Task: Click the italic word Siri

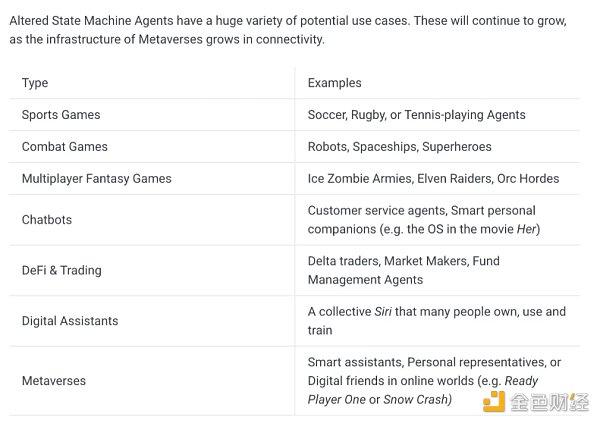Action: (383, 312)
